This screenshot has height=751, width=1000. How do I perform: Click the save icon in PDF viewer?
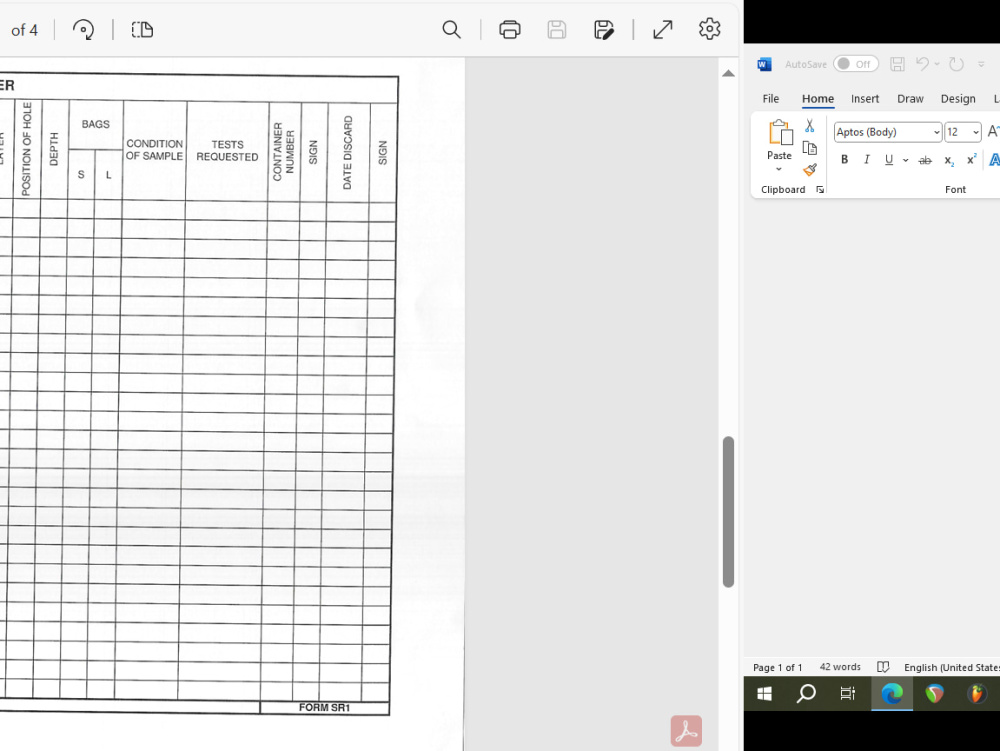[557, 29]
